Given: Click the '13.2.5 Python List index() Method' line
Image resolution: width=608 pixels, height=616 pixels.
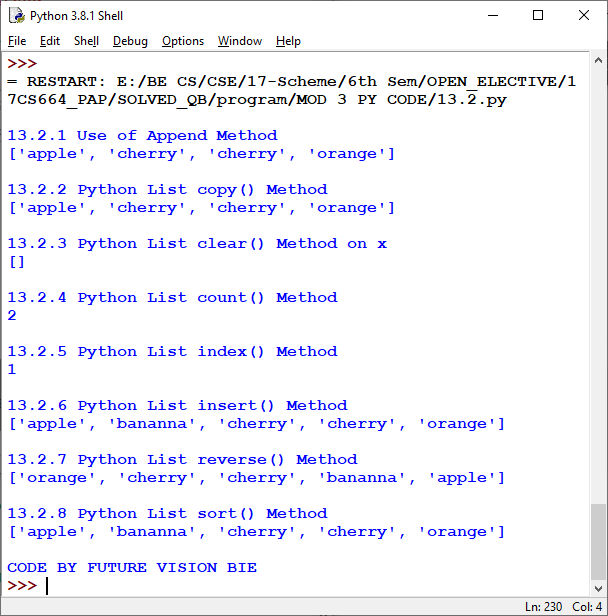Looking at the screenshot, I should pyautogui.click(x=172, y=352).
